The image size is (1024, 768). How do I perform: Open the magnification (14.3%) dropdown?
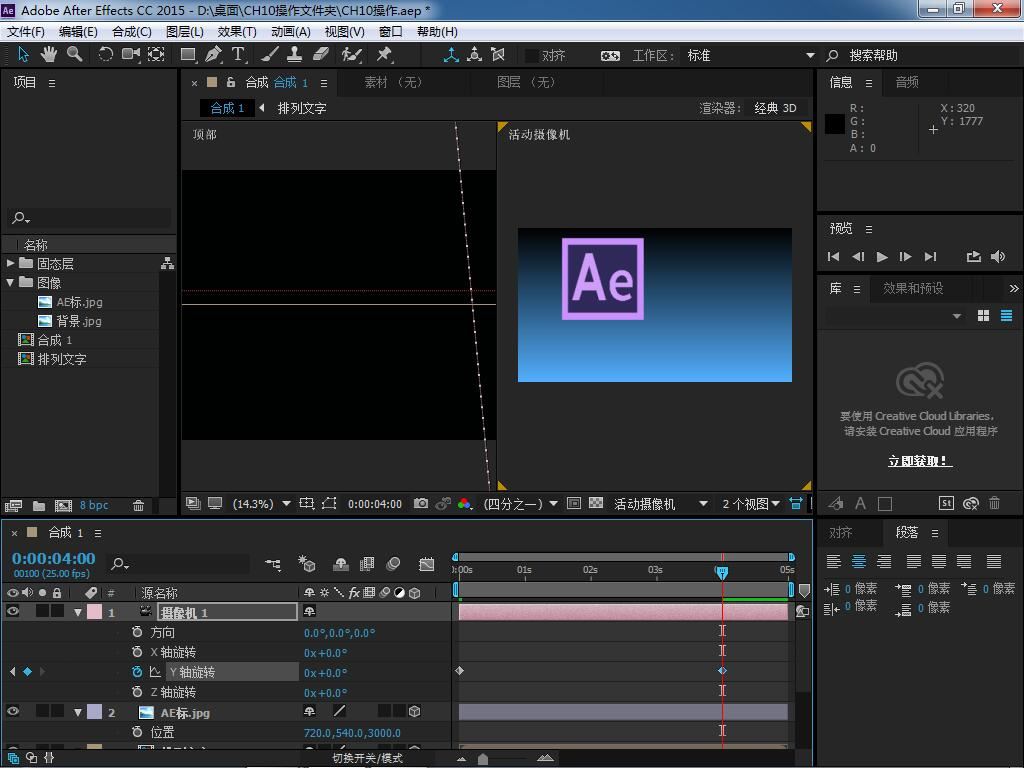(x=261, y=504)
